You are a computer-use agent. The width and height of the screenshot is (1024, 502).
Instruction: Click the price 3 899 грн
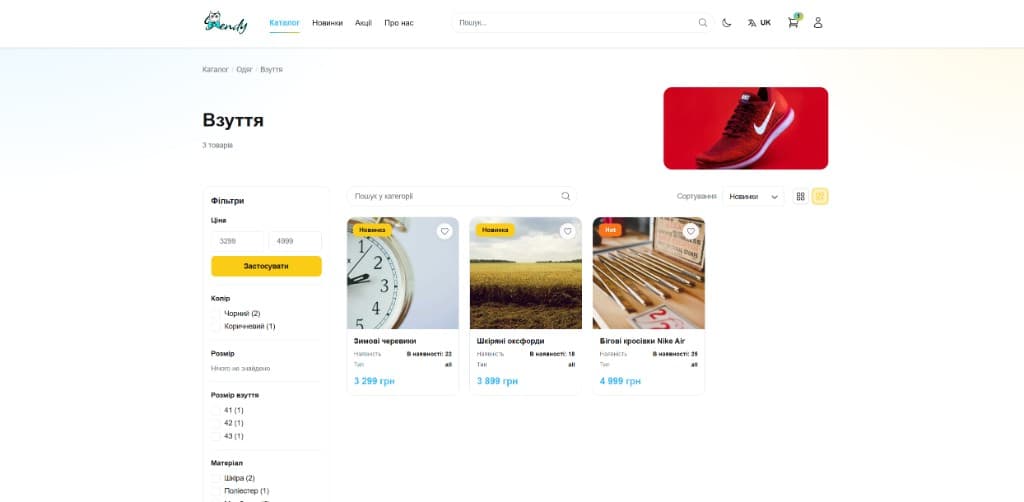pos(498,381)
